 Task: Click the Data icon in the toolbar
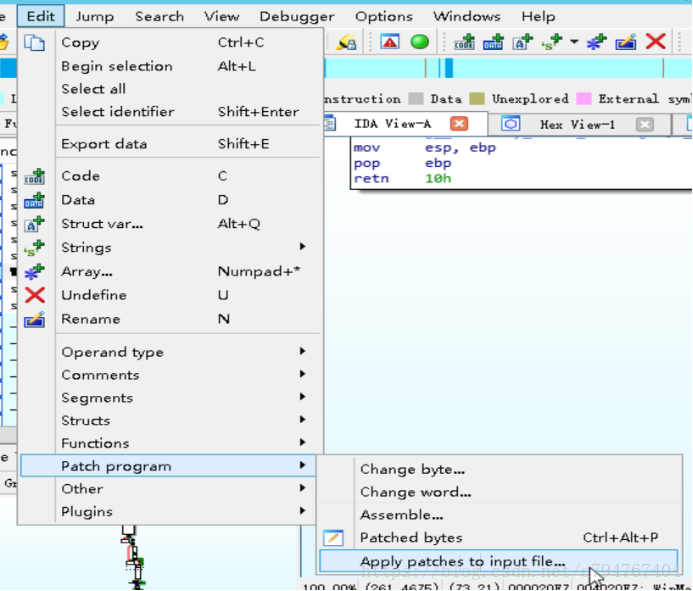493,42
